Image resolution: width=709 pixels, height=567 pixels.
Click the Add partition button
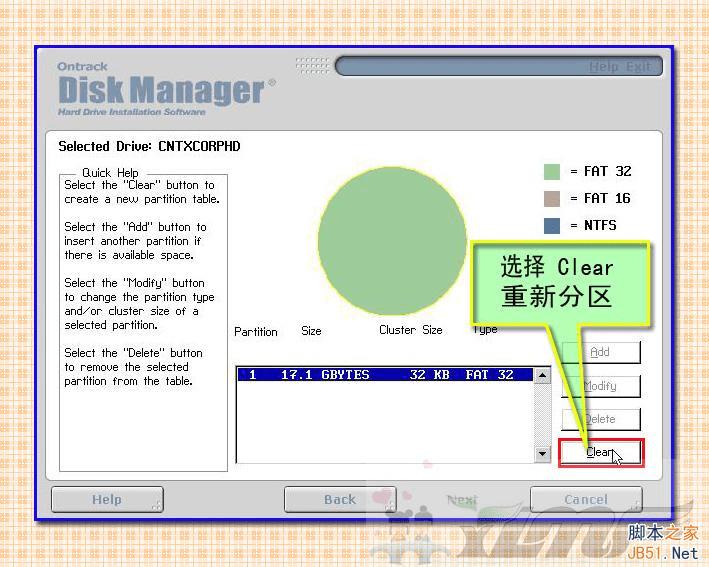click(600, 352)
